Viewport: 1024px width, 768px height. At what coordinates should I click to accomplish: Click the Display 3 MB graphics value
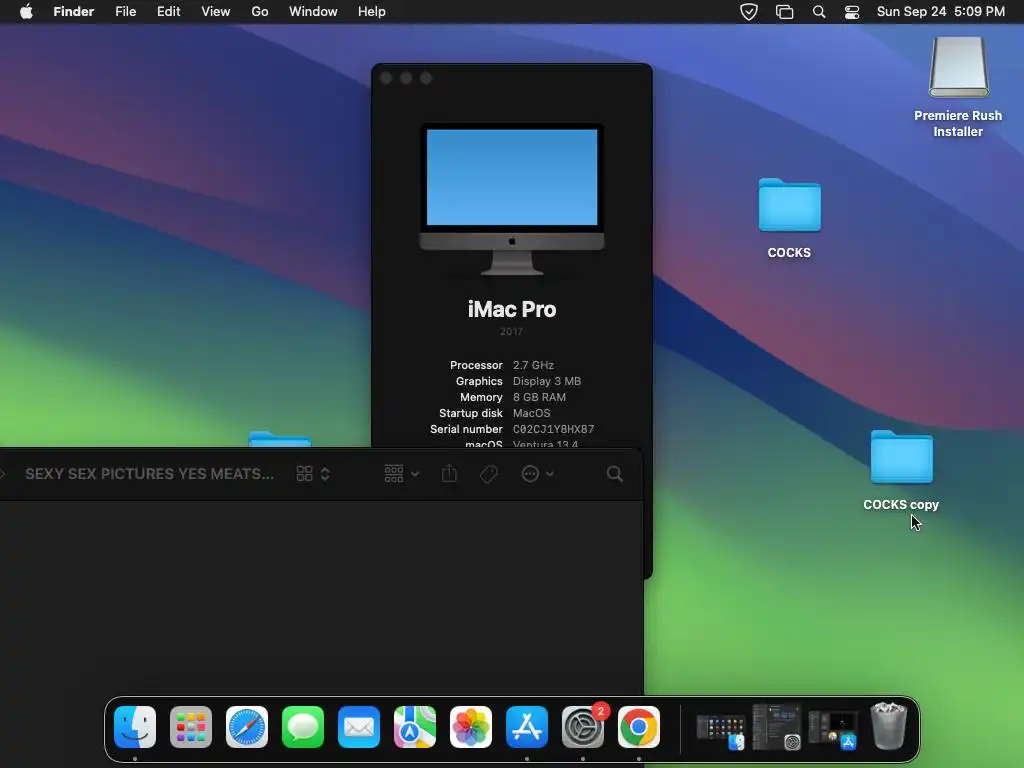[547, 381]
